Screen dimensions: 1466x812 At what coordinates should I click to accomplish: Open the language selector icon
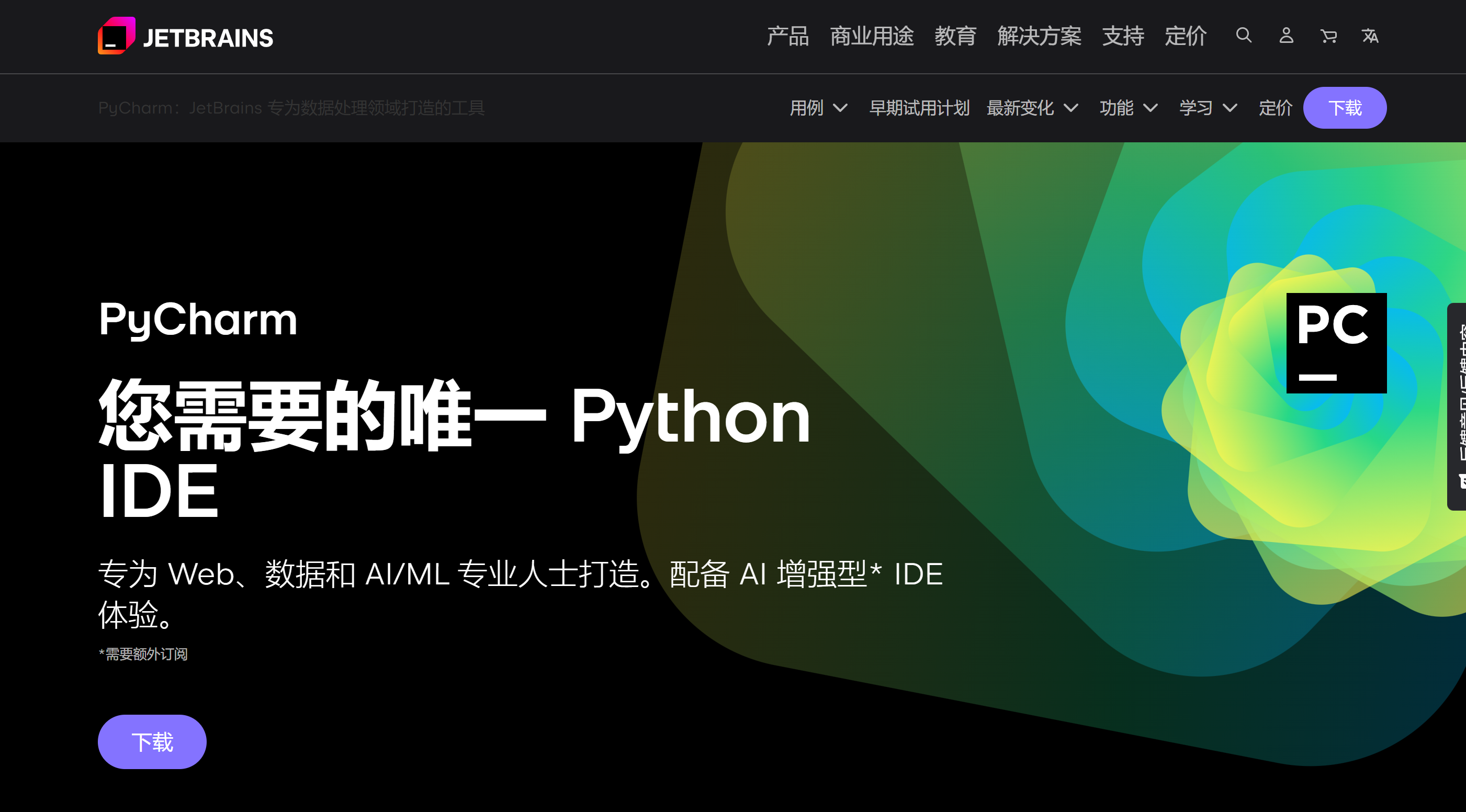click(1370, 36)
